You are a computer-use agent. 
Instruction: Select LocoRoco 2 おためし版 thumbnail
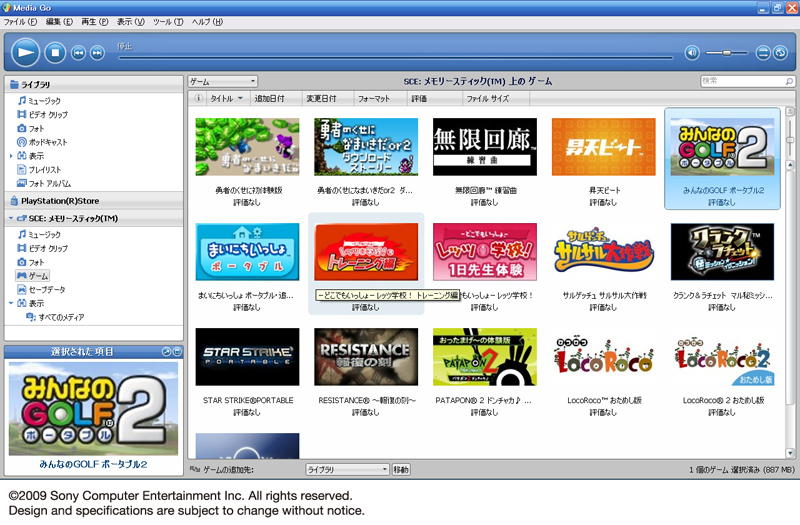point(722,357)
